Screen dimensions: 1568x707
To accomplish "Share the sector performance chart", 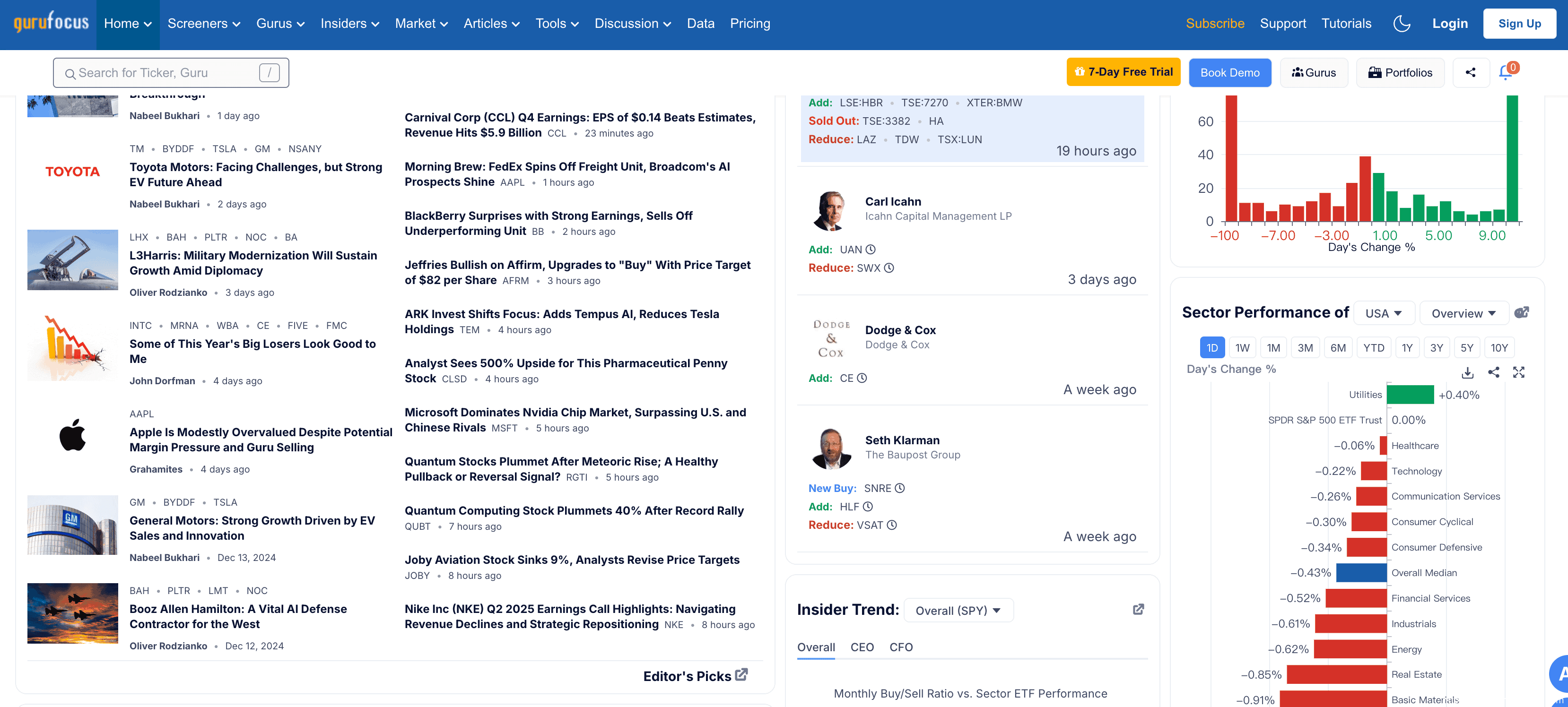I will click(x=1493, y=372).
